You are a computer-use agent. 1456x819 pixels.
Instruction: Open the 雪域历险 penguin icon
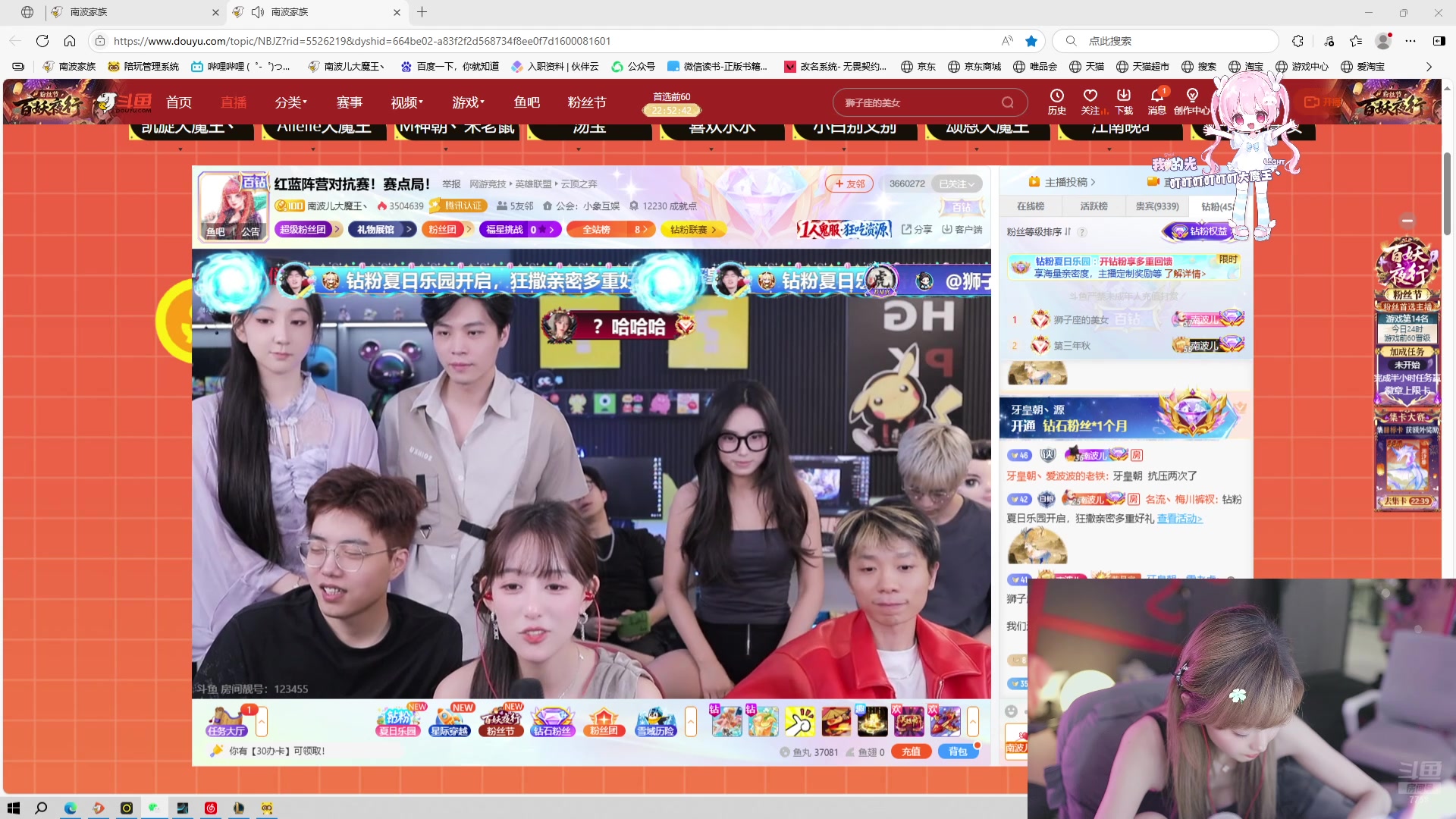pyautogui.click(x=656, y=721)
